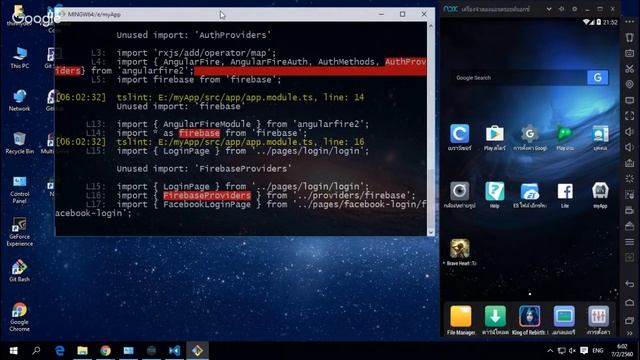The width and height of the screenshot is (640, 360).
Task: Click the Nox shake device tool
Action: [629, 38]
